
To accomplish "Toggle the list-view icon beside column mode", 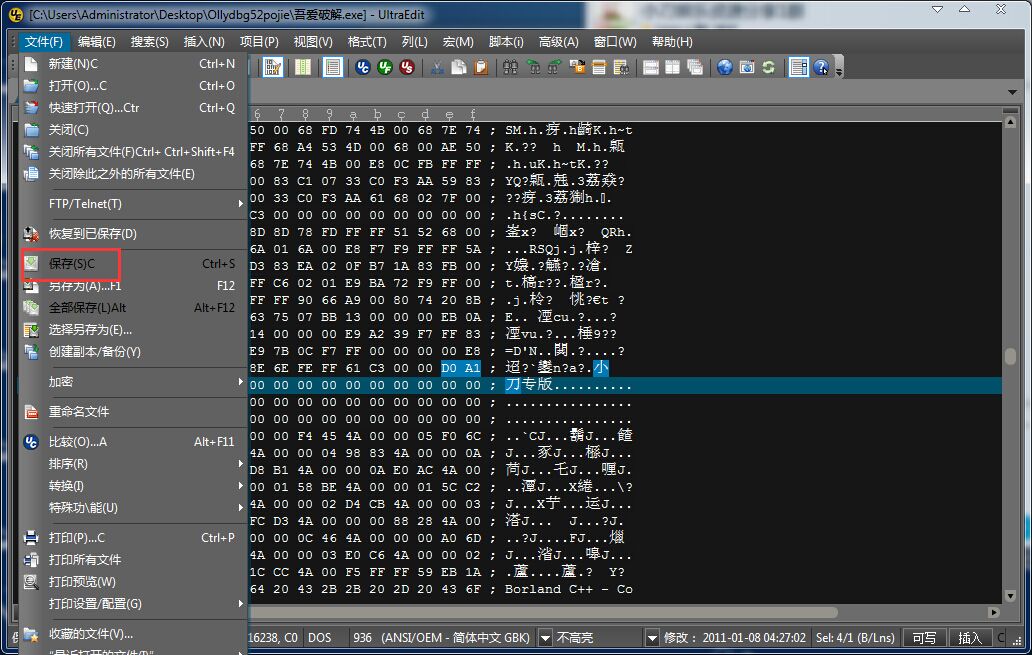I will point(333,67).
